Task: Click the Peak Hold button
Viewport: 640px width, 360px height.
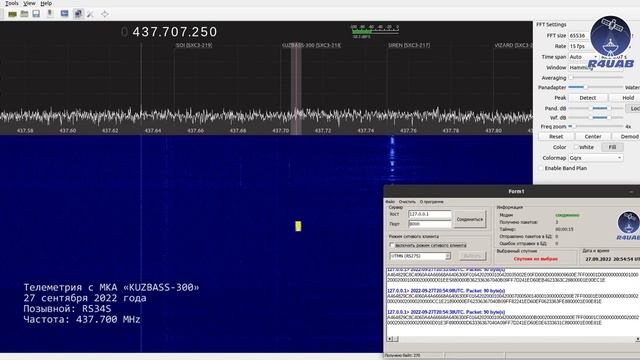Action: pos(625,98)
